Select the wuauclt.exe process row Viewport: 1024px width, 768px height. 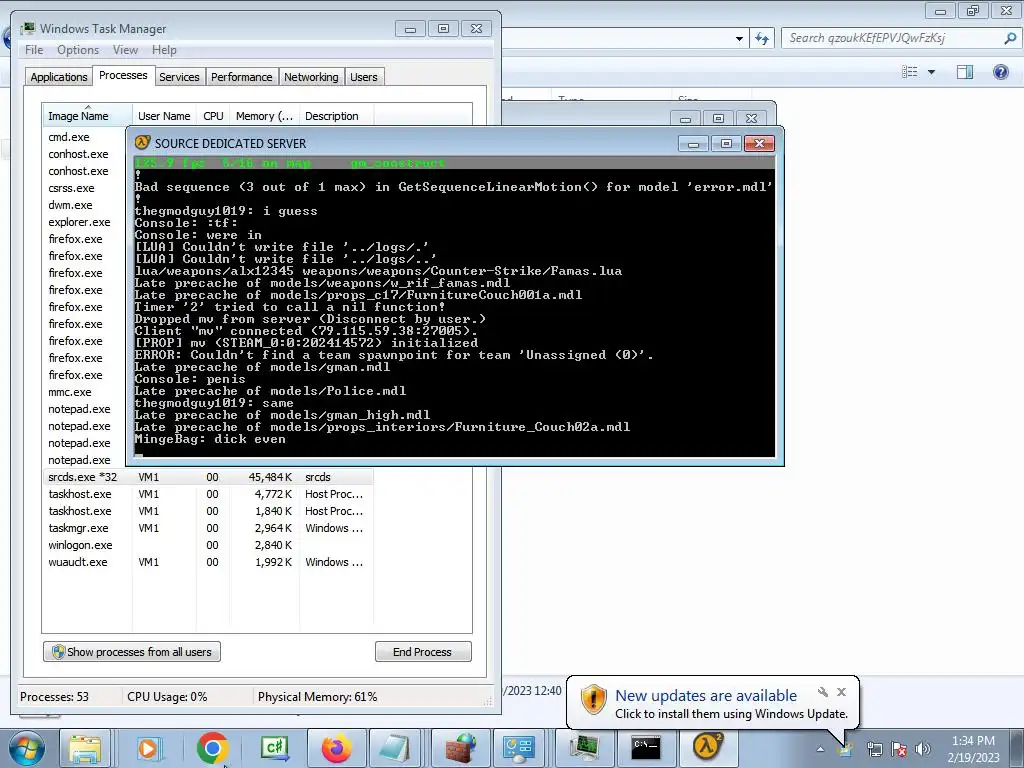tap(208, 562)
